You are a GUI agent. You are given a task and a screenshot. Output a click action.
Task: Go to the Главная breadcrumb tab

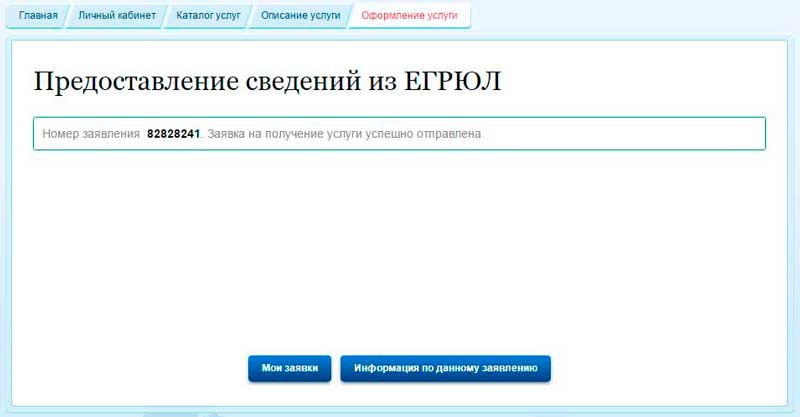click(x=38, y=16)
